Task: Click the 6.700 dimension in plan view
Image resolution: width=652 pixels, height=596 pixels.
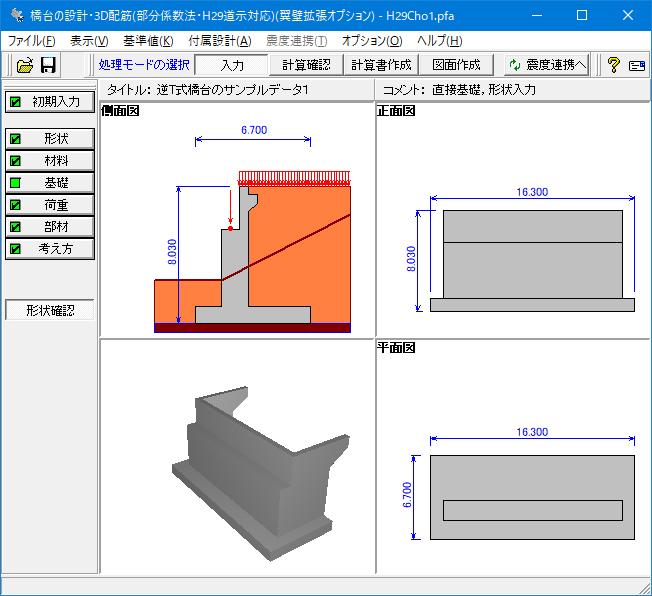Action: pyautogui.click(x=408, y=495)
